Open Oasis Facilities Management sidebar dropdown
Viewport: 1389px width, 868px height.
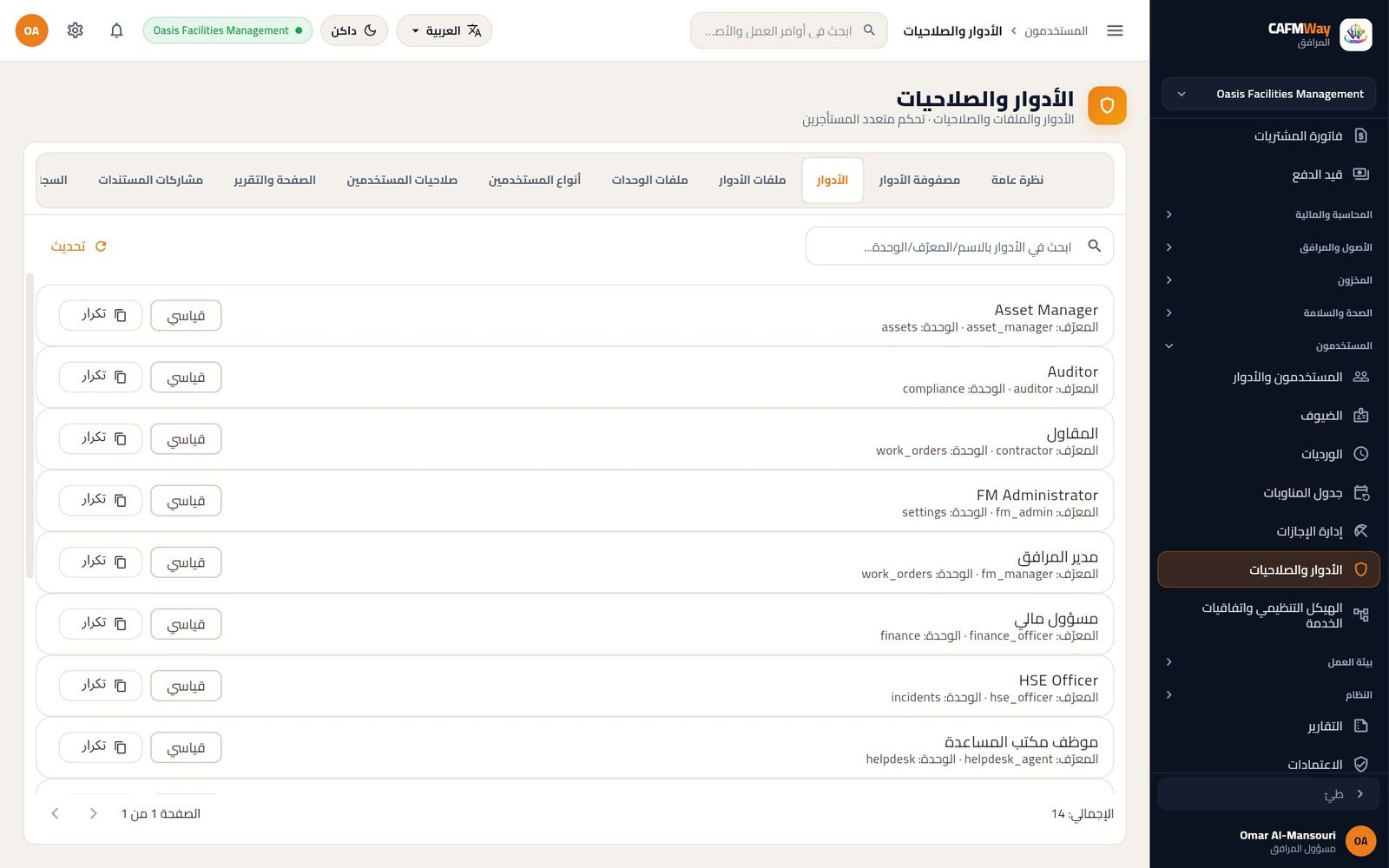pos(1268,94)
